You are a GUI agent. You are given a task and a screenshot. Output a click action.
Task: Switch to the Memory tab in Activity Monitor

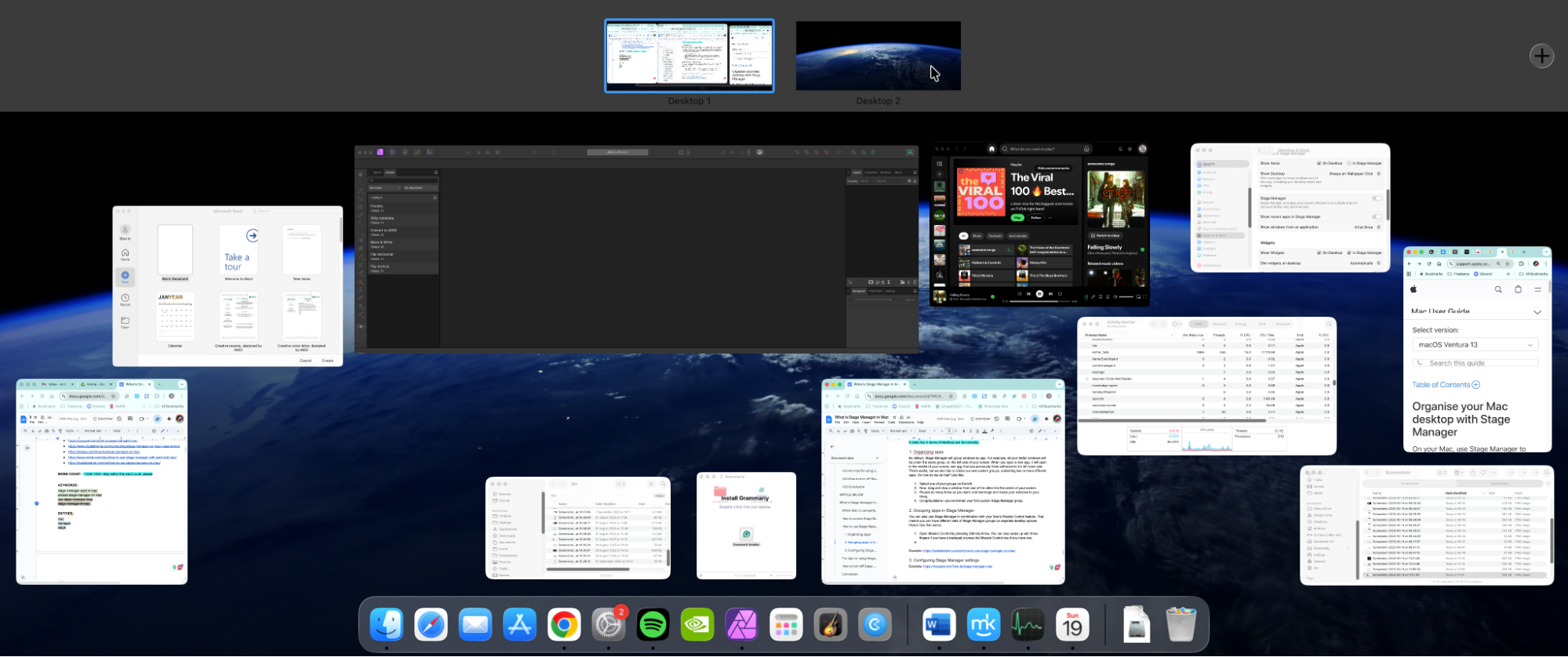[1220, 324]
